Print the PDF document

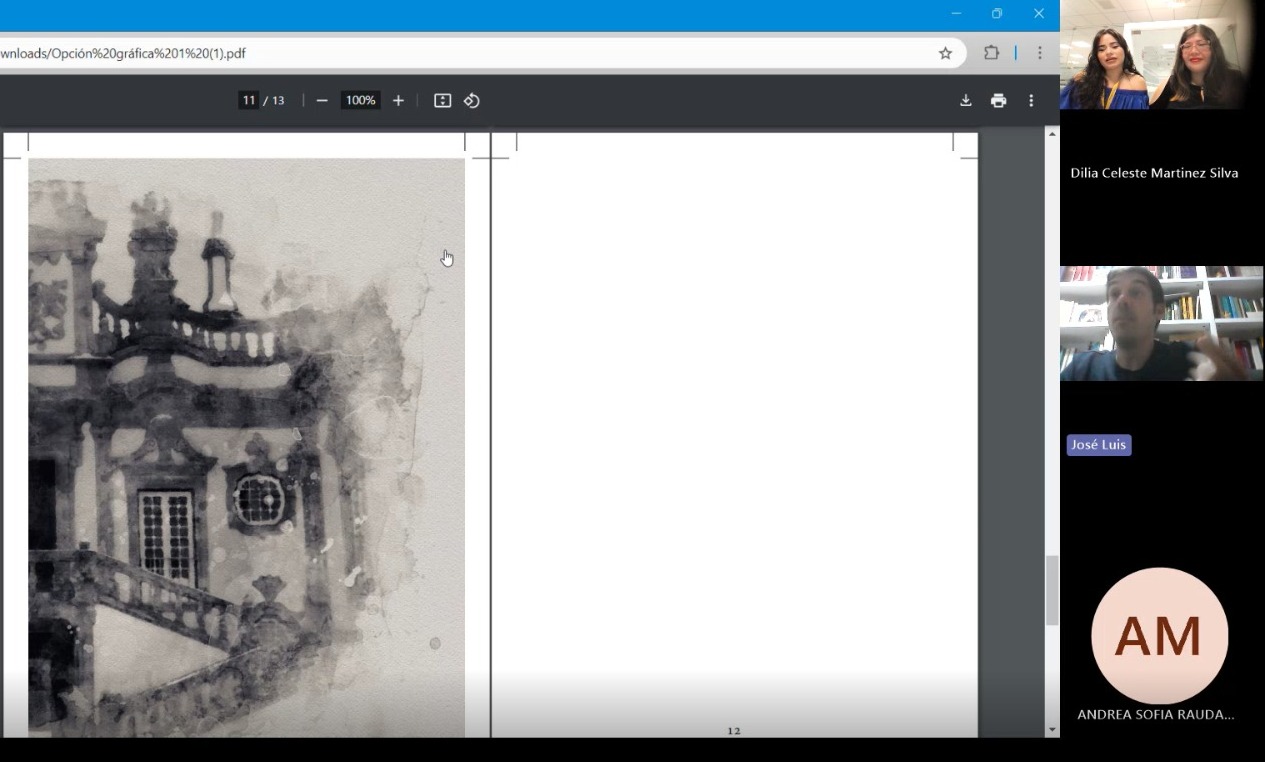pos(998,100)
